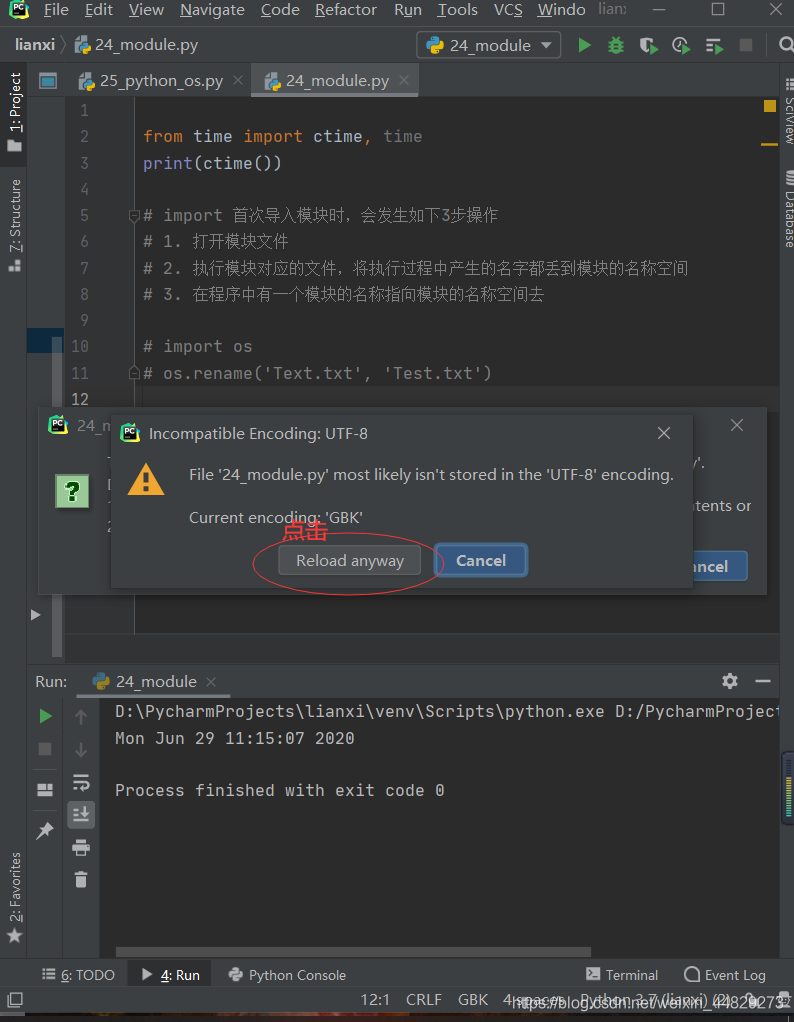Click the concurrency diagram run icon
Screen dimensions: 794x1022
click(x=714, y=45)
